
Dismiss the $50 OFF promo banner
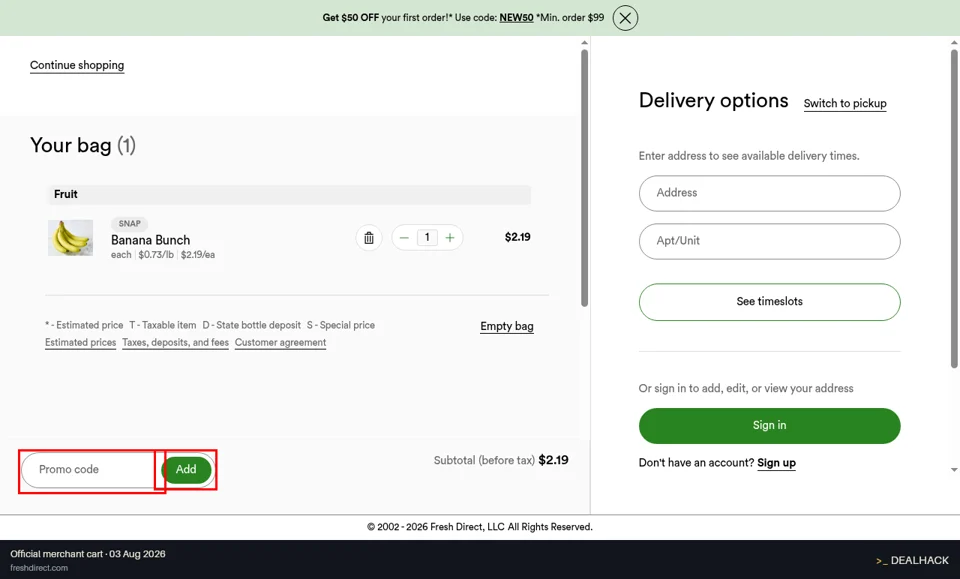coord(625,18)
